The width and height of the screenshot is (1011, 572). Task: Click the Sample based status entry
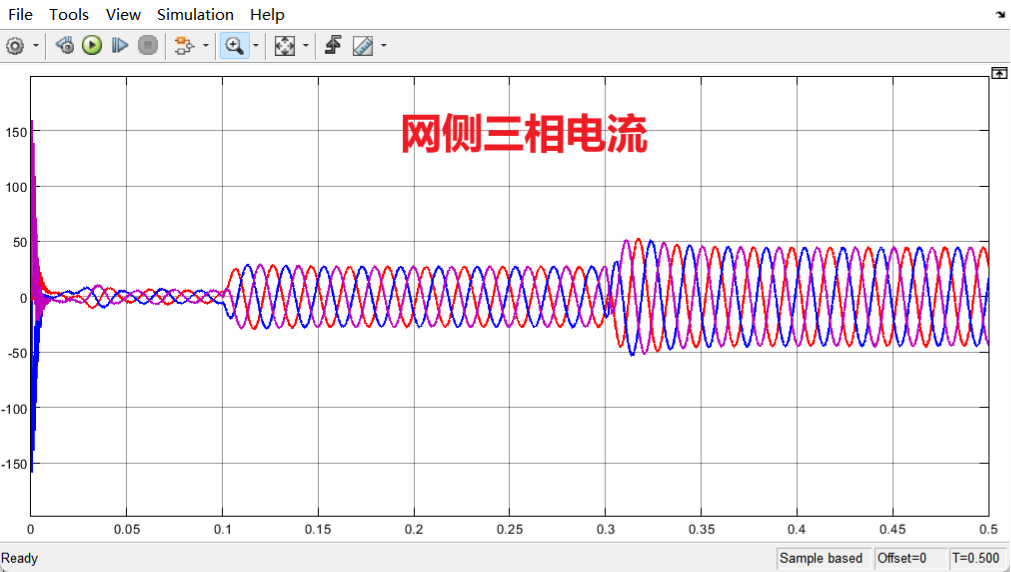click(x=821, y=558)
